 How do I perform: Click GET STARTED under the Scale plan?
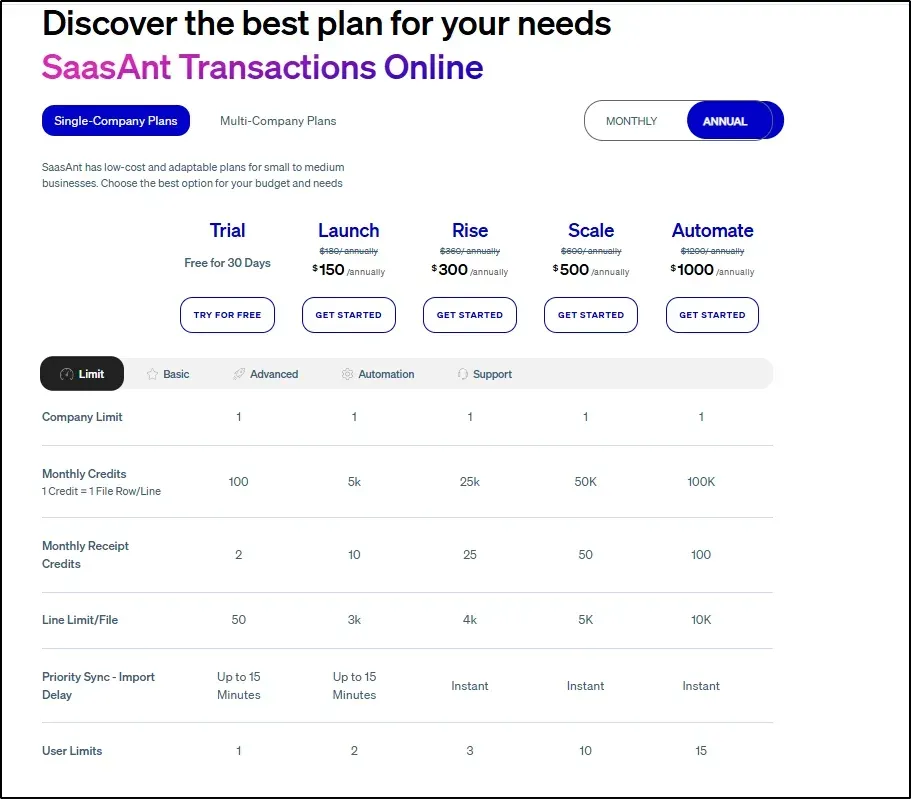(591, 315)
